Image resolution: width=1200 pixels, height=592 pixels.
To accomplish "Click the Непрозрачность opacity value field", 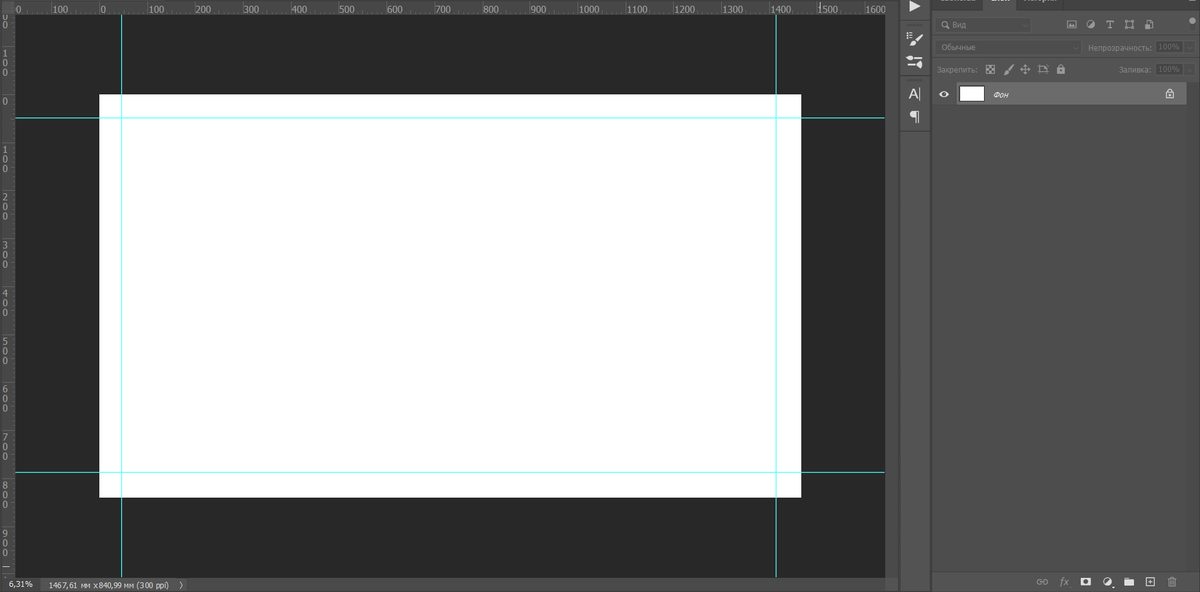I will click(x=1168, y=47).
